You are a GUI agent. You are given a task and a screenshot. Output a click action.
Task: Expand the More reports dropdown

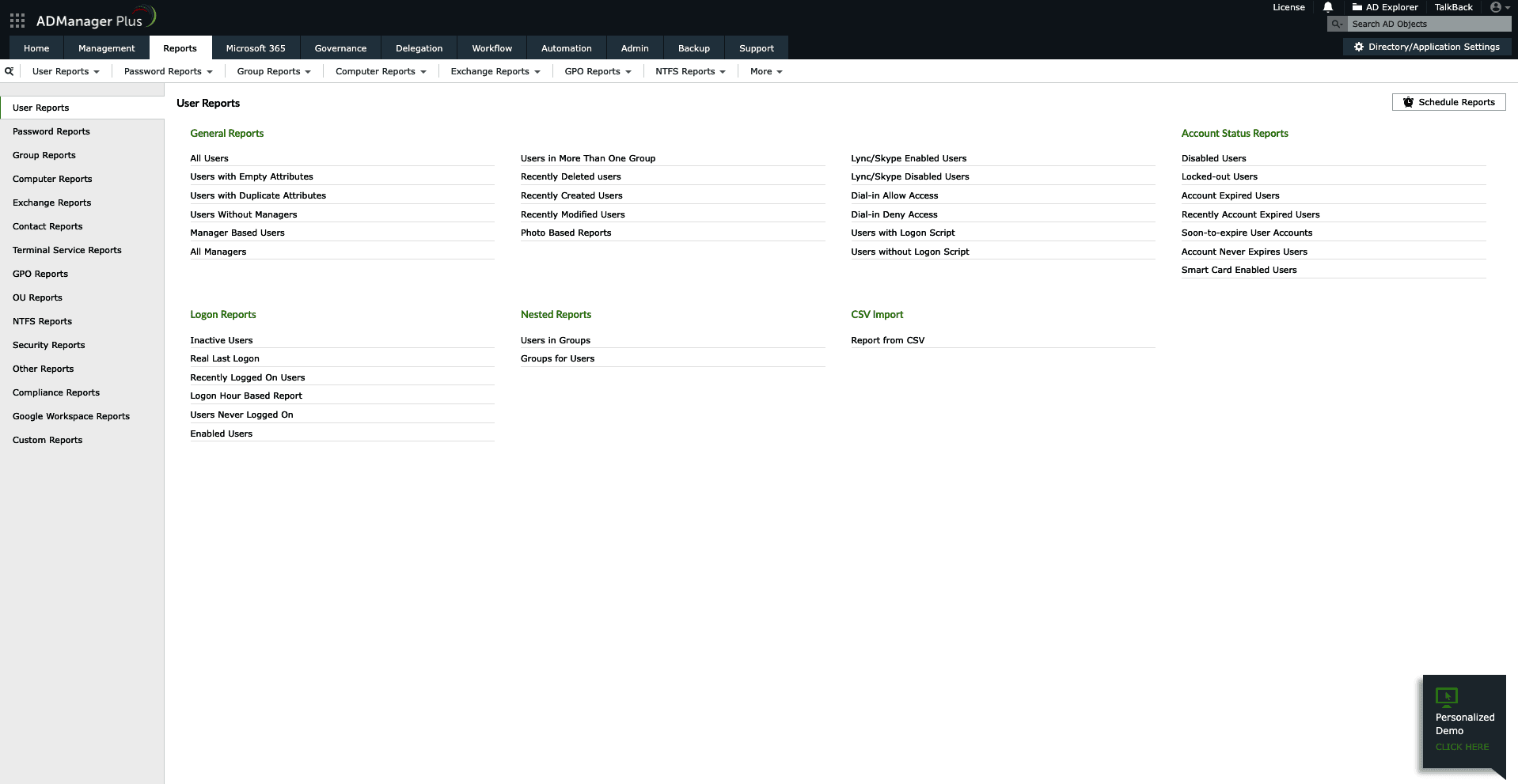[x=765, y=71]
